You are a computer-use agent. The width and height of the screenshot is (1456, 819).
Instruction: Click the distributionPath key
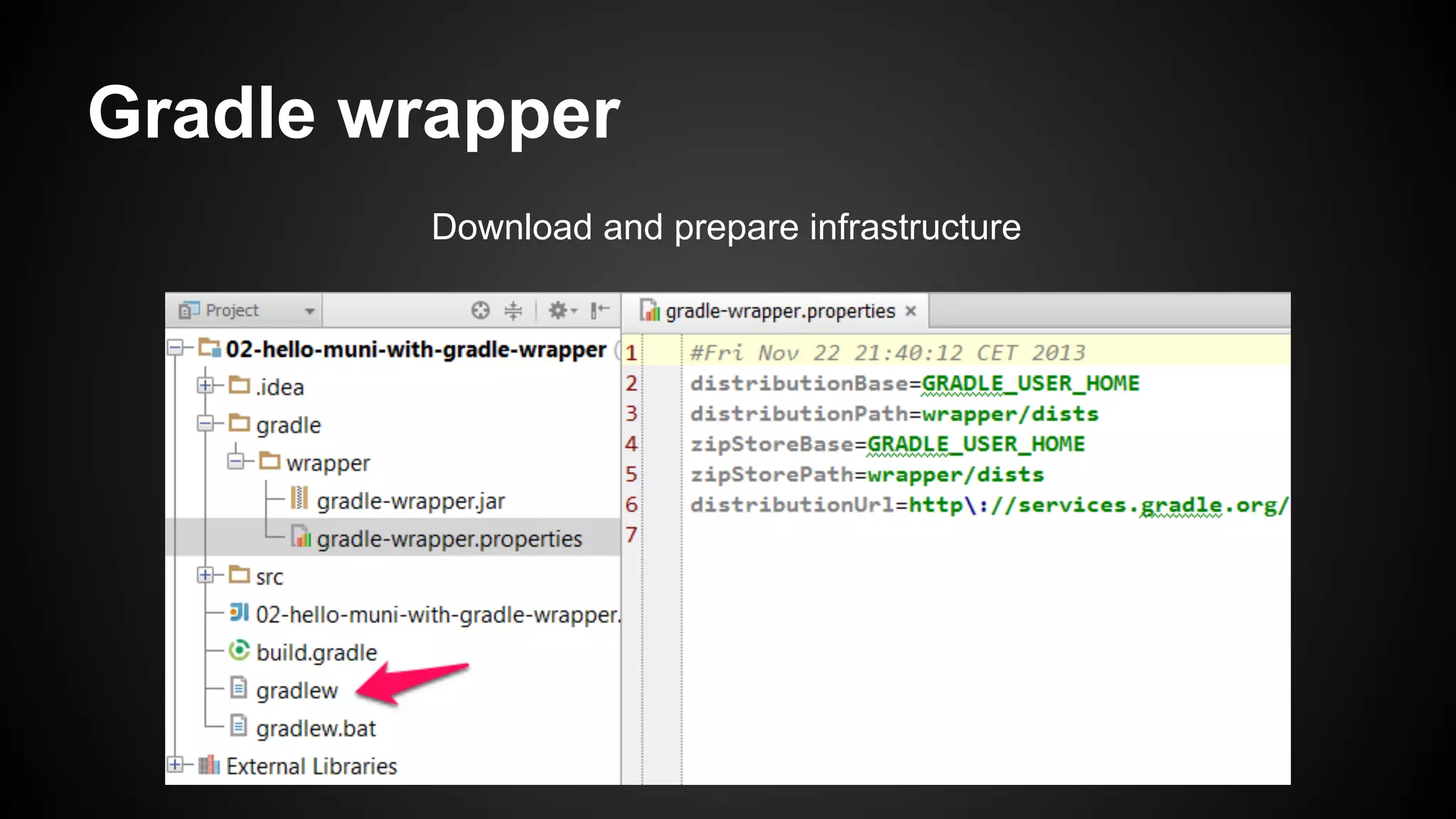(x=800, y=414)
